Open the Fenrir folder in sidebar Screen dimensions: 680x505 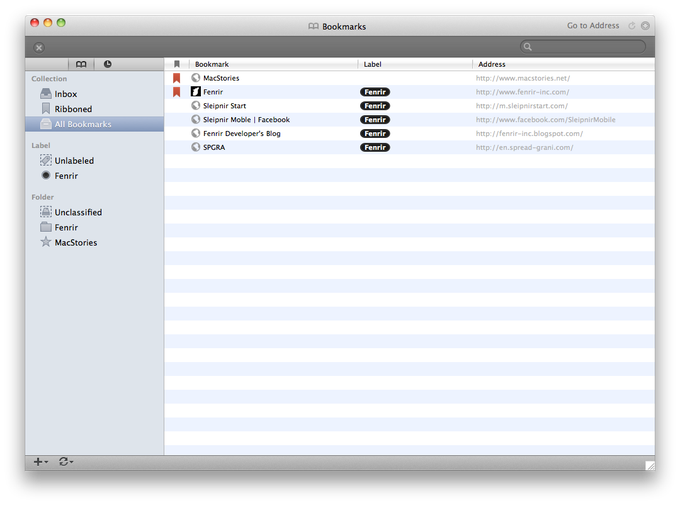pos(95,227)
